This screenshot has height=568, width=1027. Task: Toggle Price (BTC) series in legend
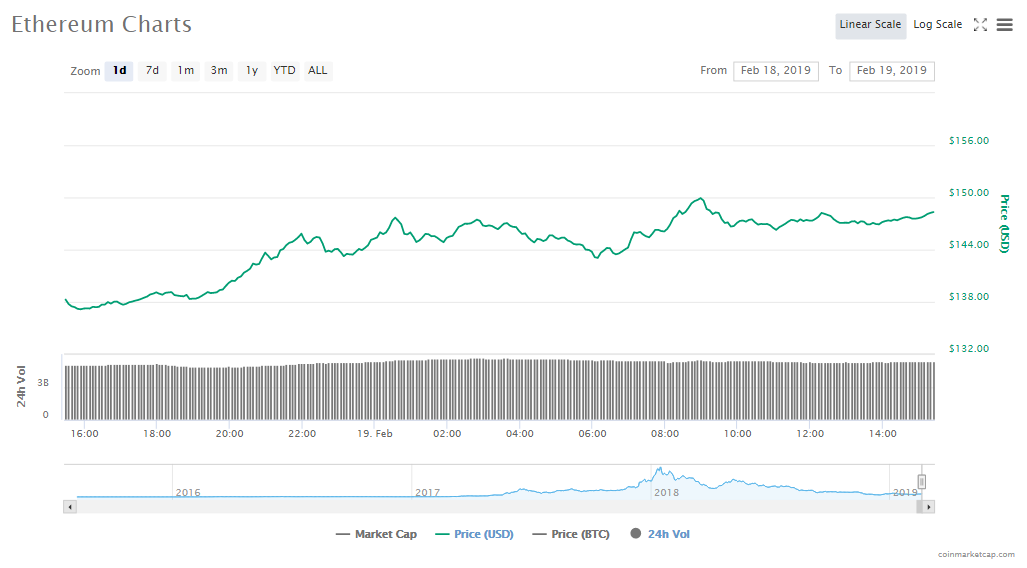(571, 534)
